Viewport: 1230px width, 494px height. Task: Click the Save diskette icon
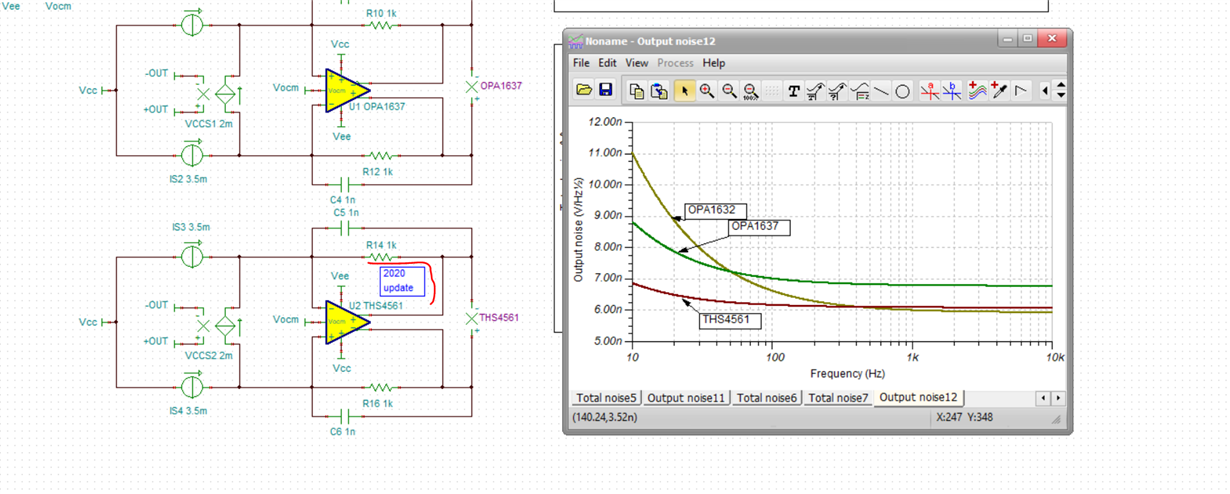tap(605, 90)
